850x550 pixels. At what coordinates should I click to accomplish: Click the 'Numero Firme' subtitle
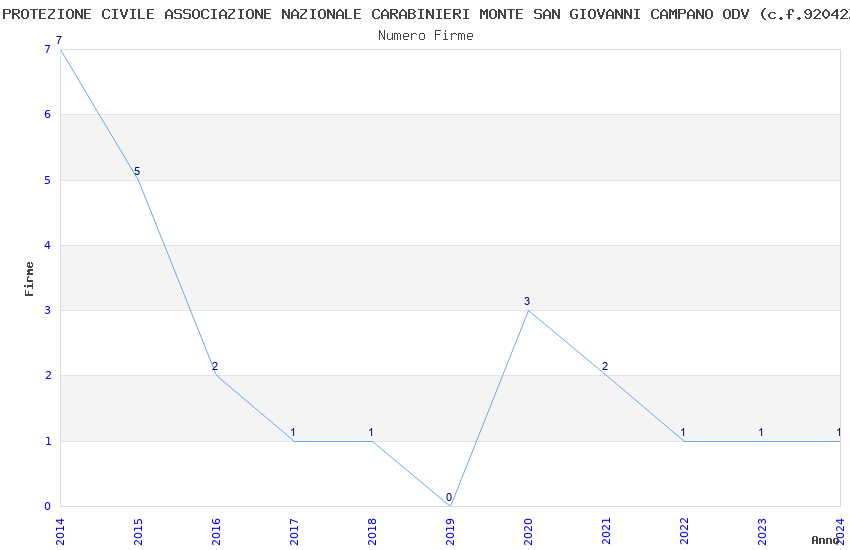pyautogui.click(x=426, y=36)
